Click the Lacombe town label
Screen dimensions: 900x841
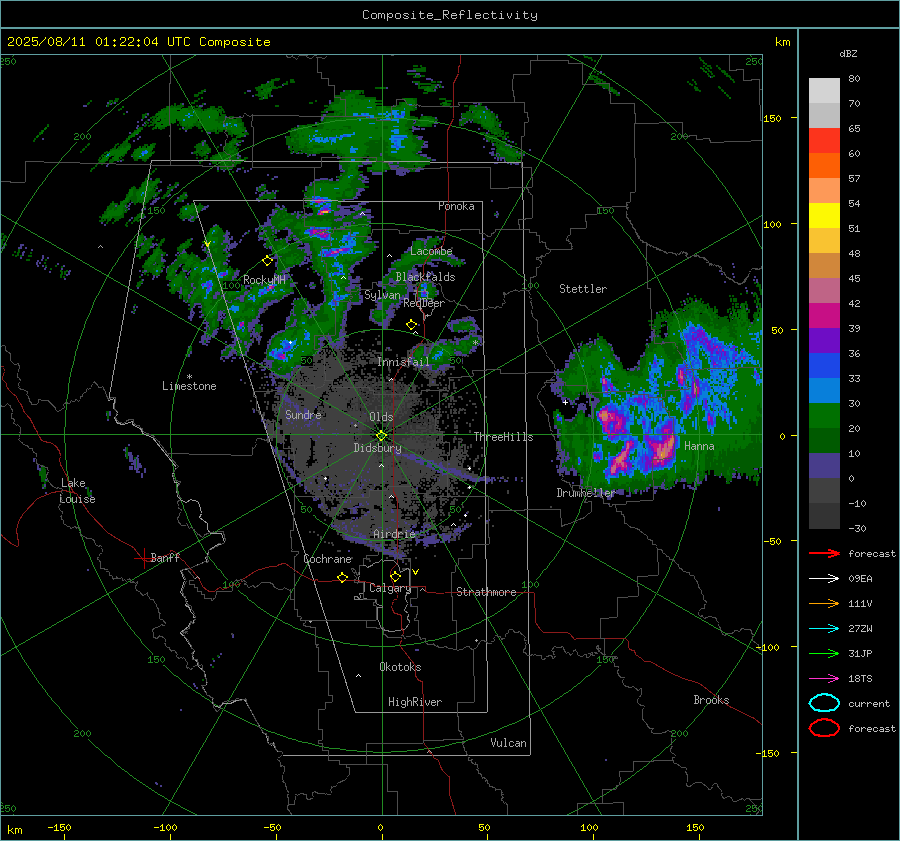[x=431, y=251]
